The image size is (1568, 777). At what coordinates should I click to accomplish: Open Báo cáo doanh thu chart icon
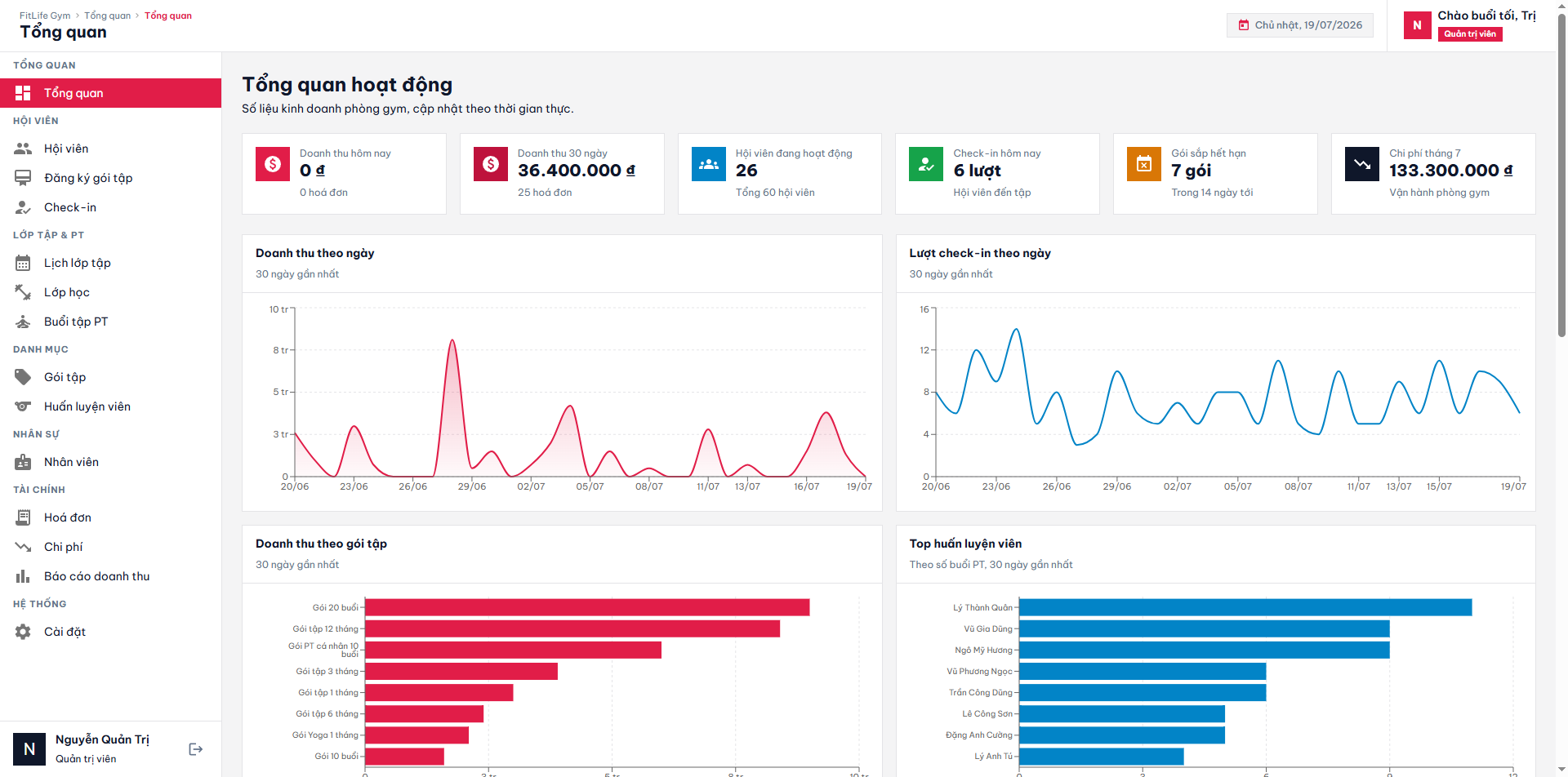(23, 576)
